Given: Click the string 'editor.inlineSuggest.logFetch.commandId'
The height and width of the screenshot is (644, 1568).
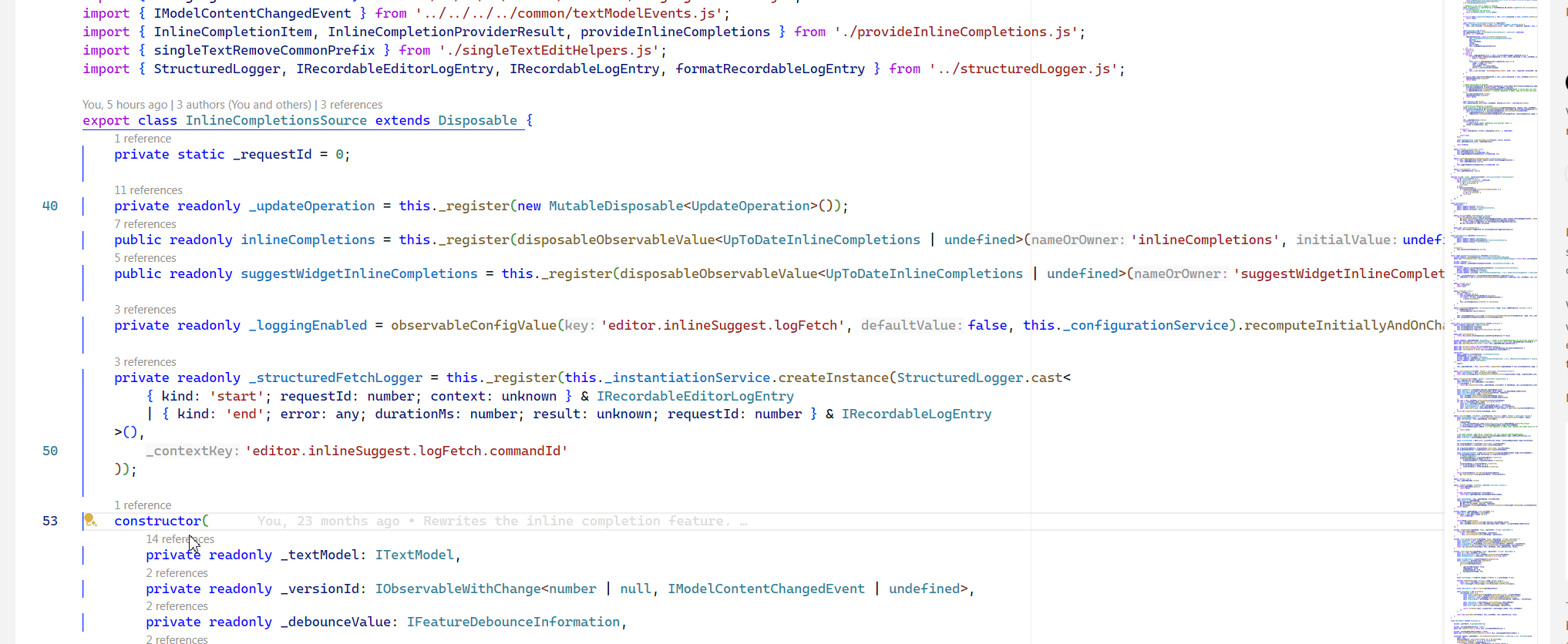Looking at the screenshot, I should [406, 451].
